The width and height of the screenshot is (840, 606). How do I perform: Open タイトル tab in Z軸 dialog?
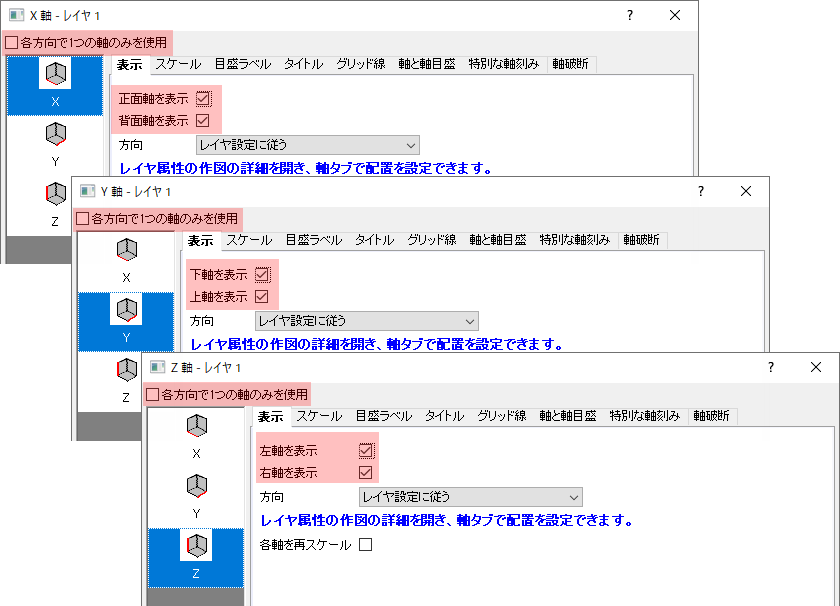tap(445, 416)
